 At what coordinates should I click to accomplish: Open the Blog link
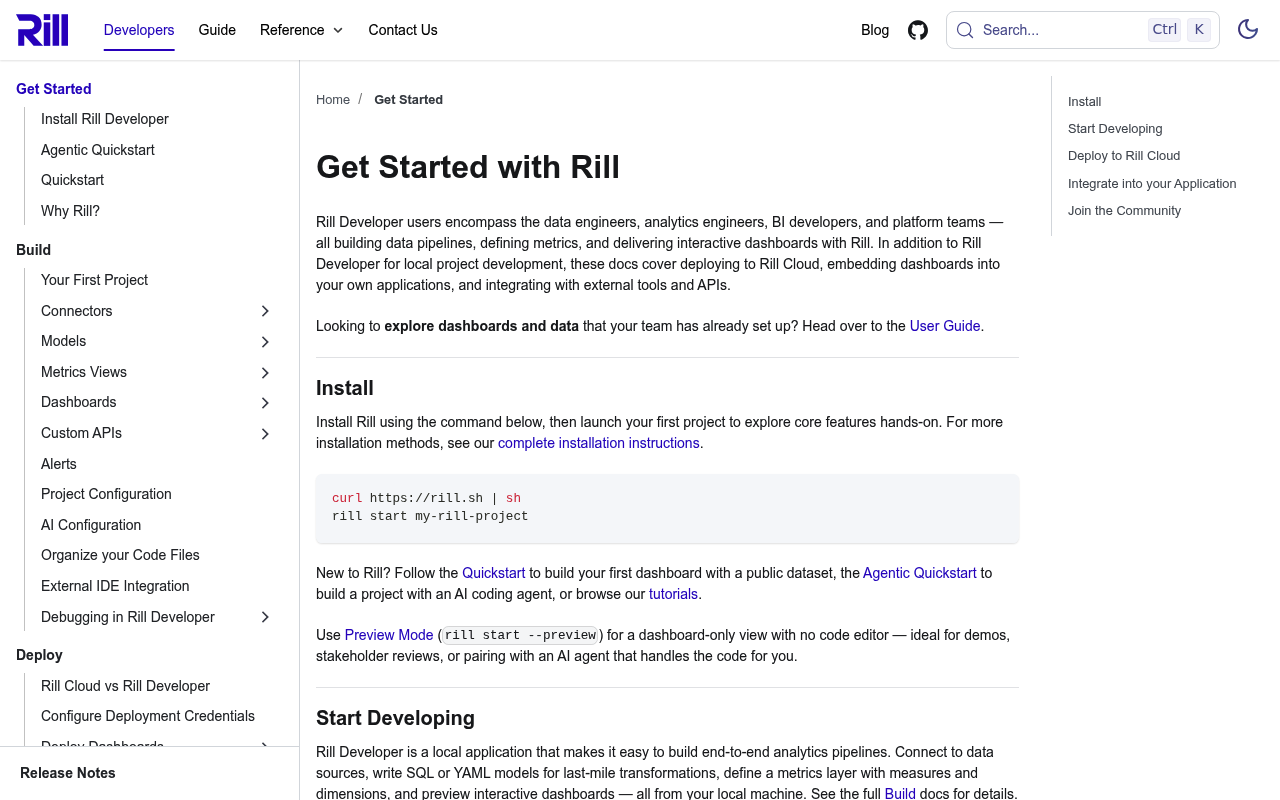click(875, 30)
